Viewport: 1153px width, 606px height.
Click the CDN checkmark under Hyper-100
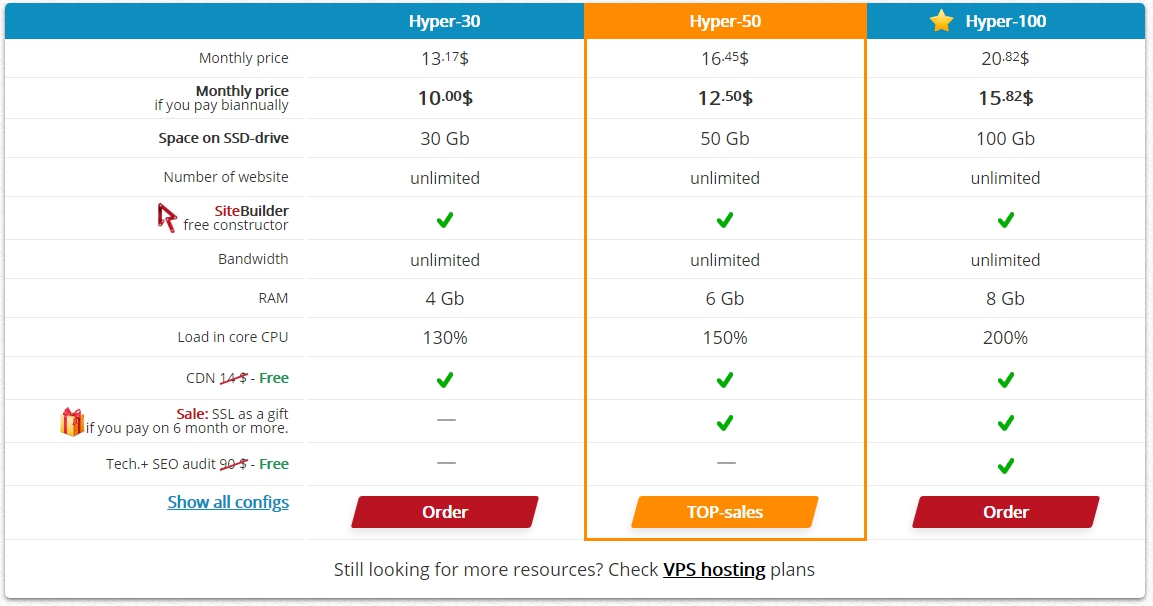1005,379
